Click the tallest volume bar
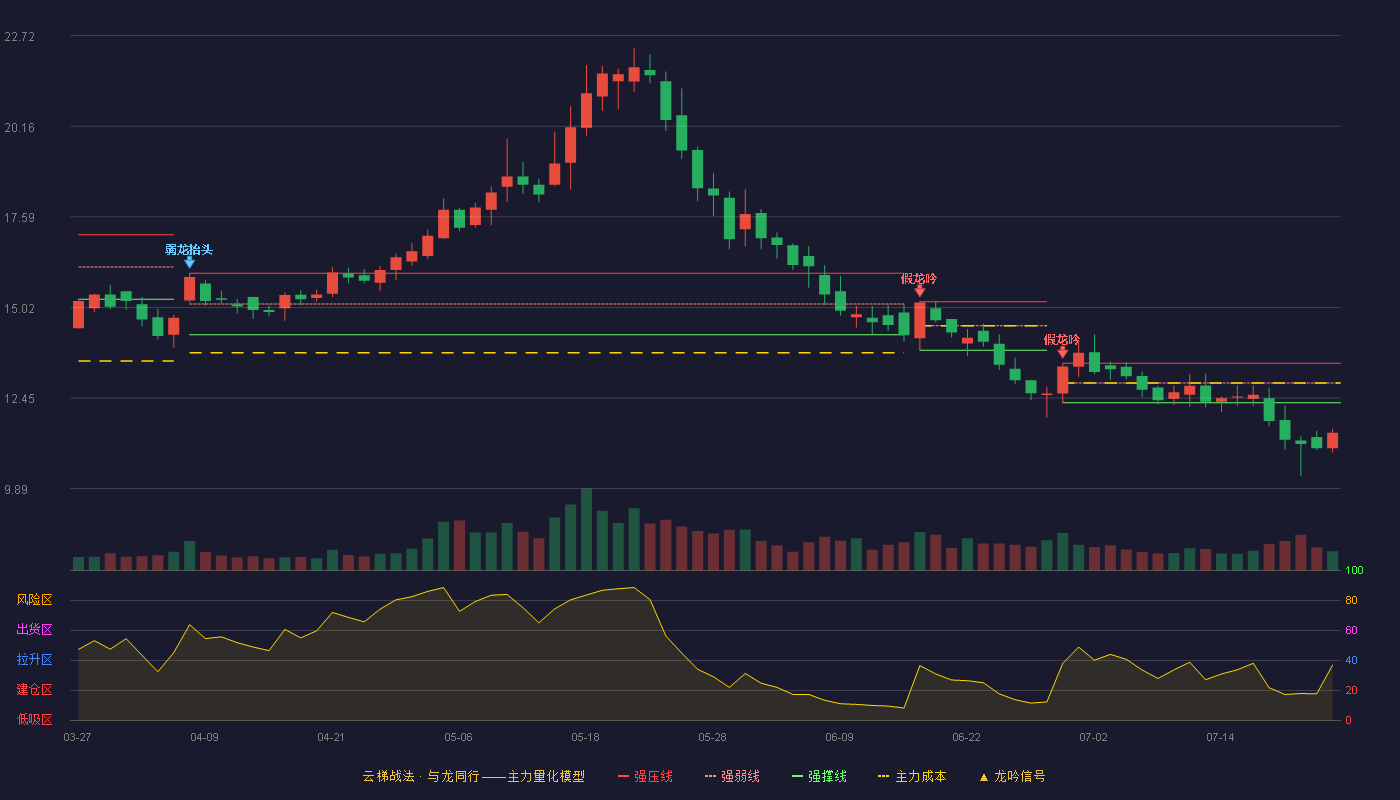The height and width of the screenshot is (800, 1400). [x=586, y=529]
